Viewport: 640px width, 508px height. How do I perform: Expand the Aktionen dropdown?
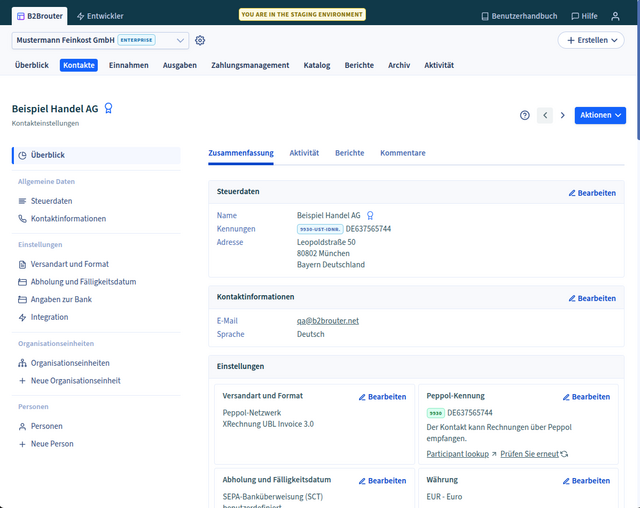(600, 115)
